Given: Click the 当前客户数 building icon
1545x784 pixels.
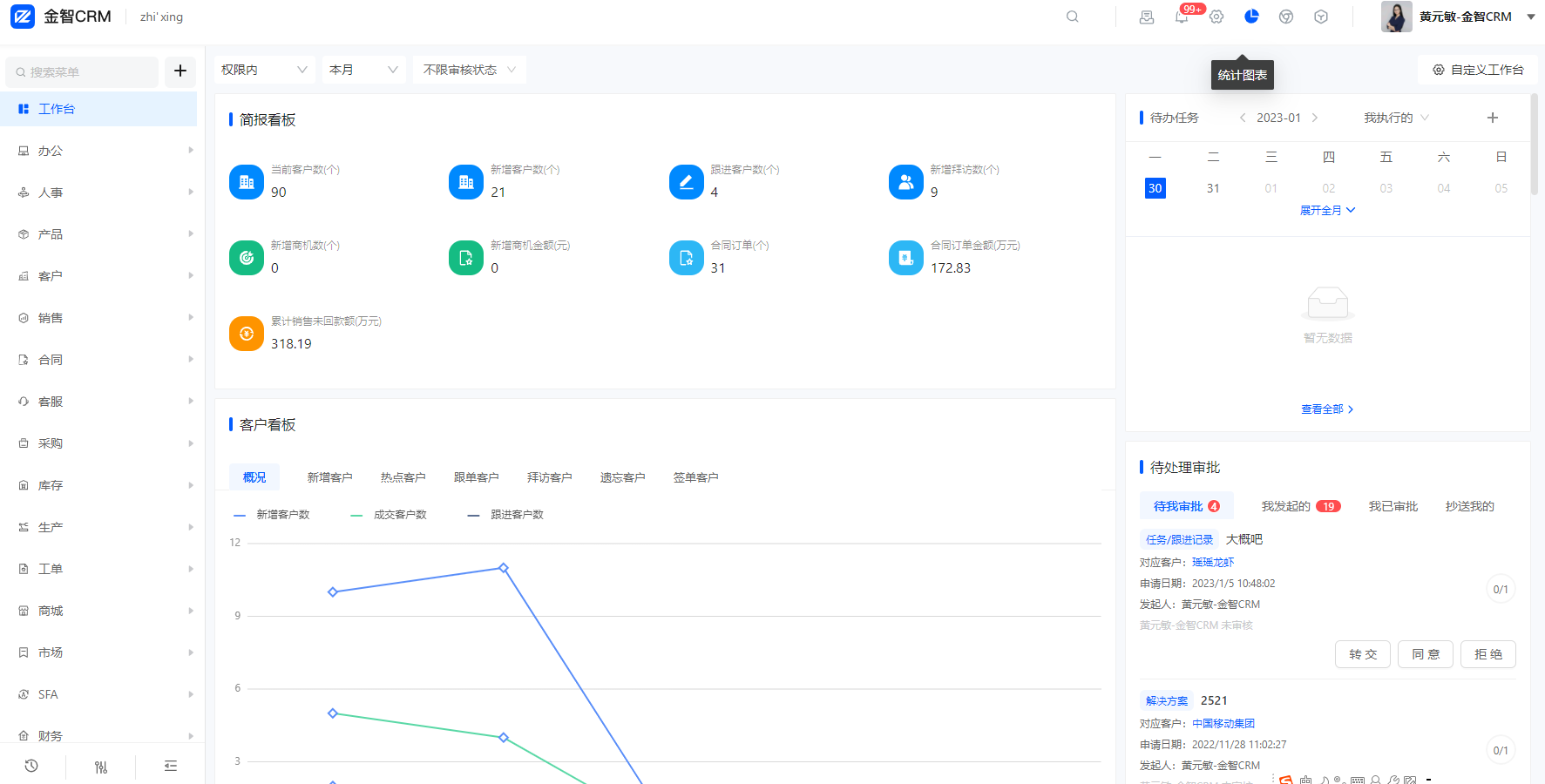Looking at the screenshot, I should (x=247, y=182).
